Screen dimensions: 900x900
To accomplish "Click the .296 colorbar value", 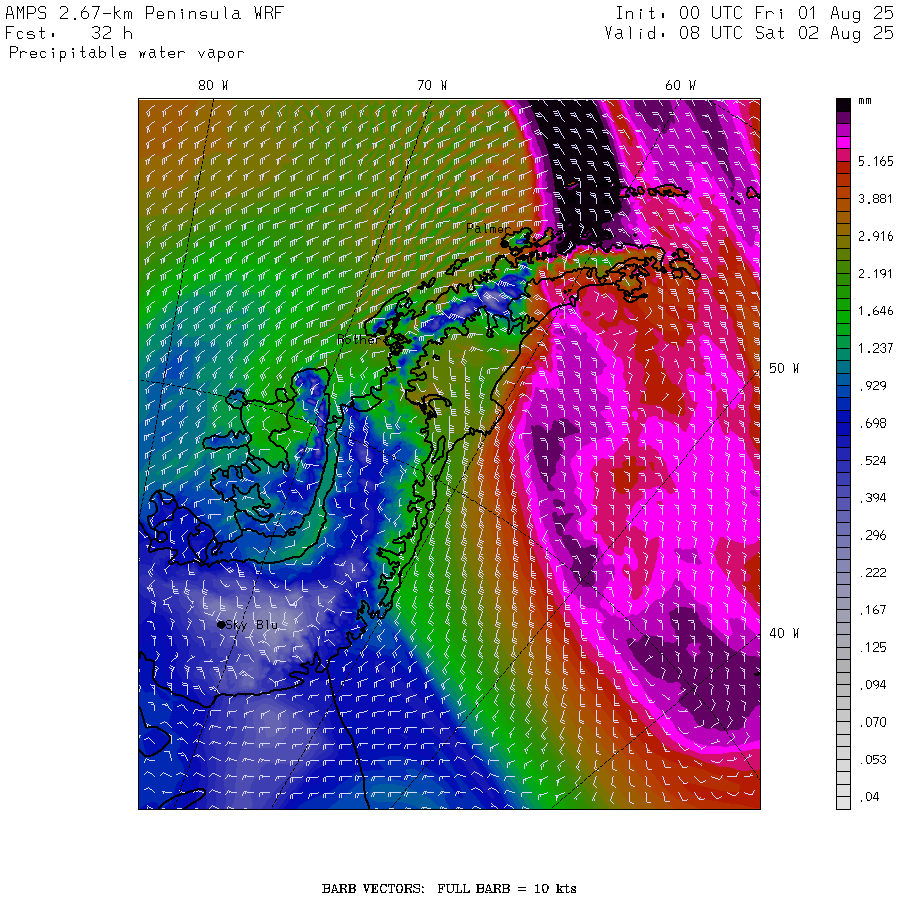I will click(875, 536).
